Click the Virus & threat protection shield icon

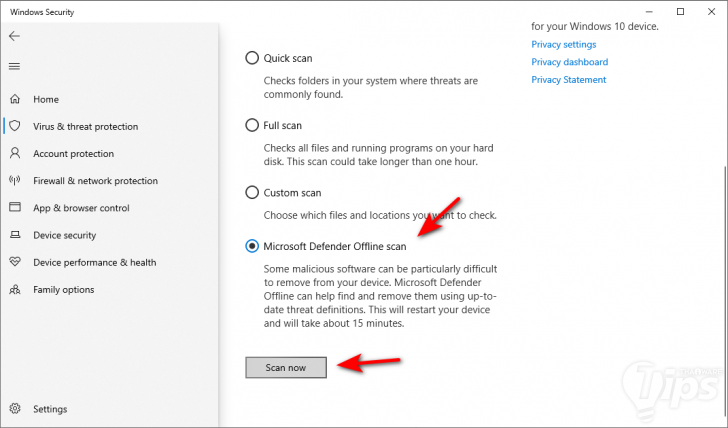14,127
